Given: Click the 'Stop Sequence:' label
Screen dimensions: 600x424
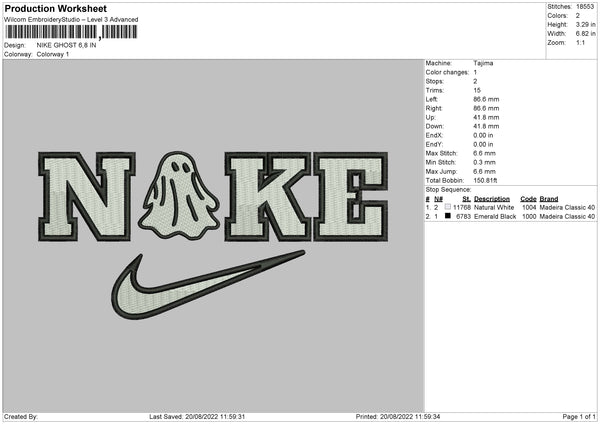Looking at the screenshot, I should [448, 190].
